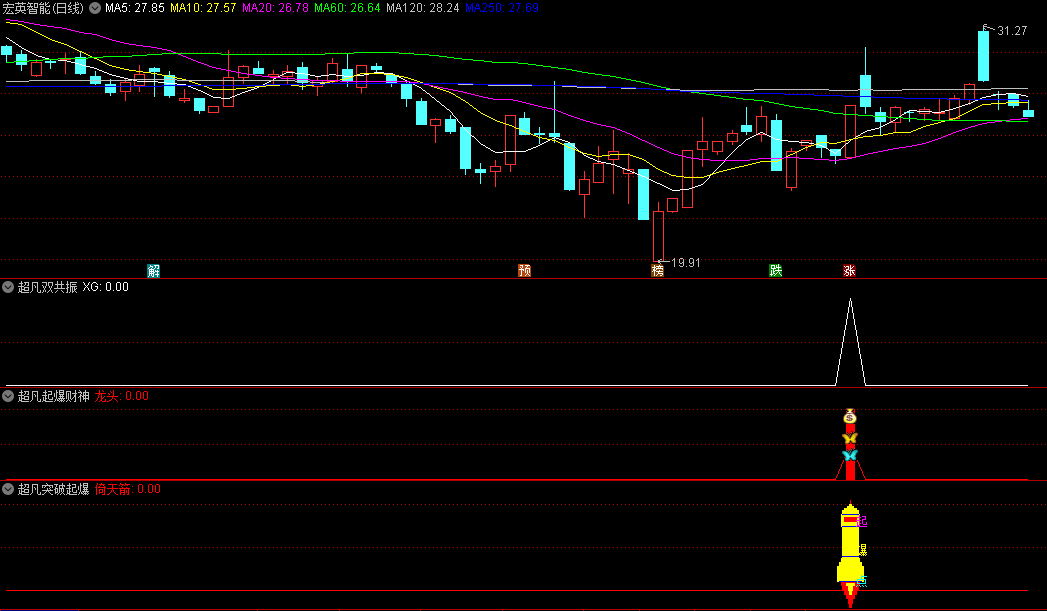This screenshot has height=611, width=1047.
Task: Click the orange butterfly signal icon
Action: pyautogui.click(x=850, y=438)
